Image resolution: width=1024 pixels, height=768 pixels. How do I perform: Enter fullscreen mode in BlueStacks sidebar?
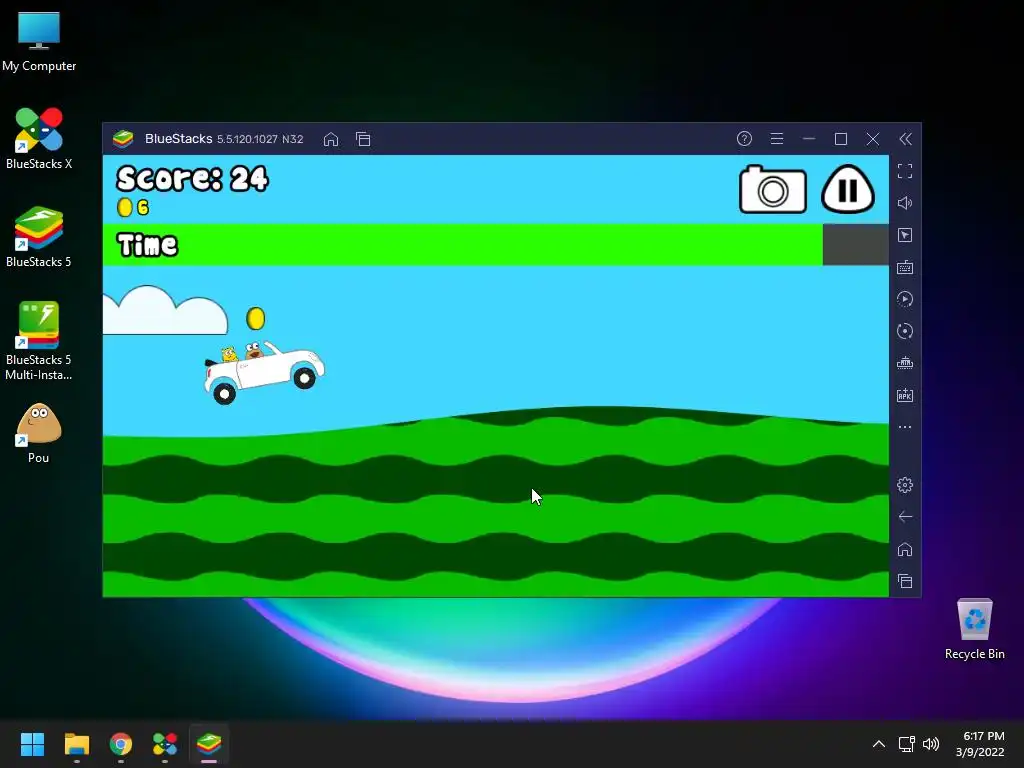pos(905,171)
